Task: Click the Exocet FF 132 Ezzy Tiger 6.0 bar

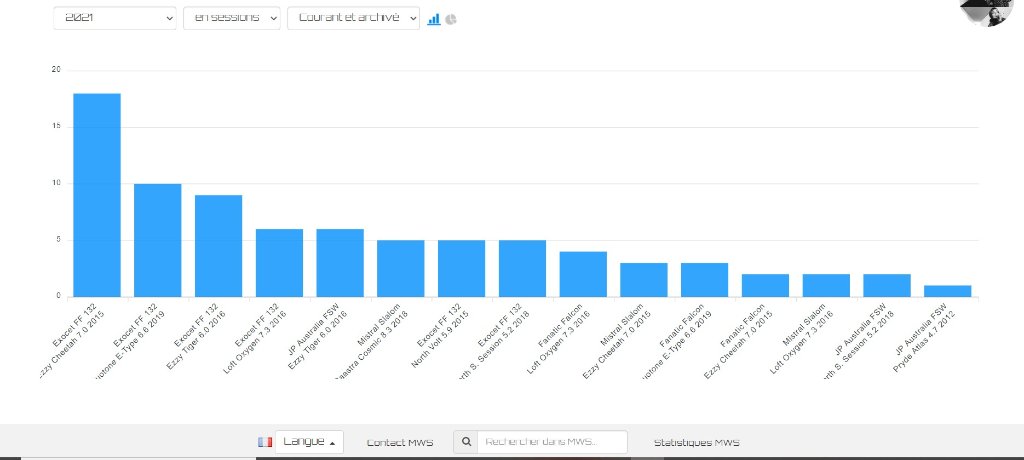Action: pos(218,246)
